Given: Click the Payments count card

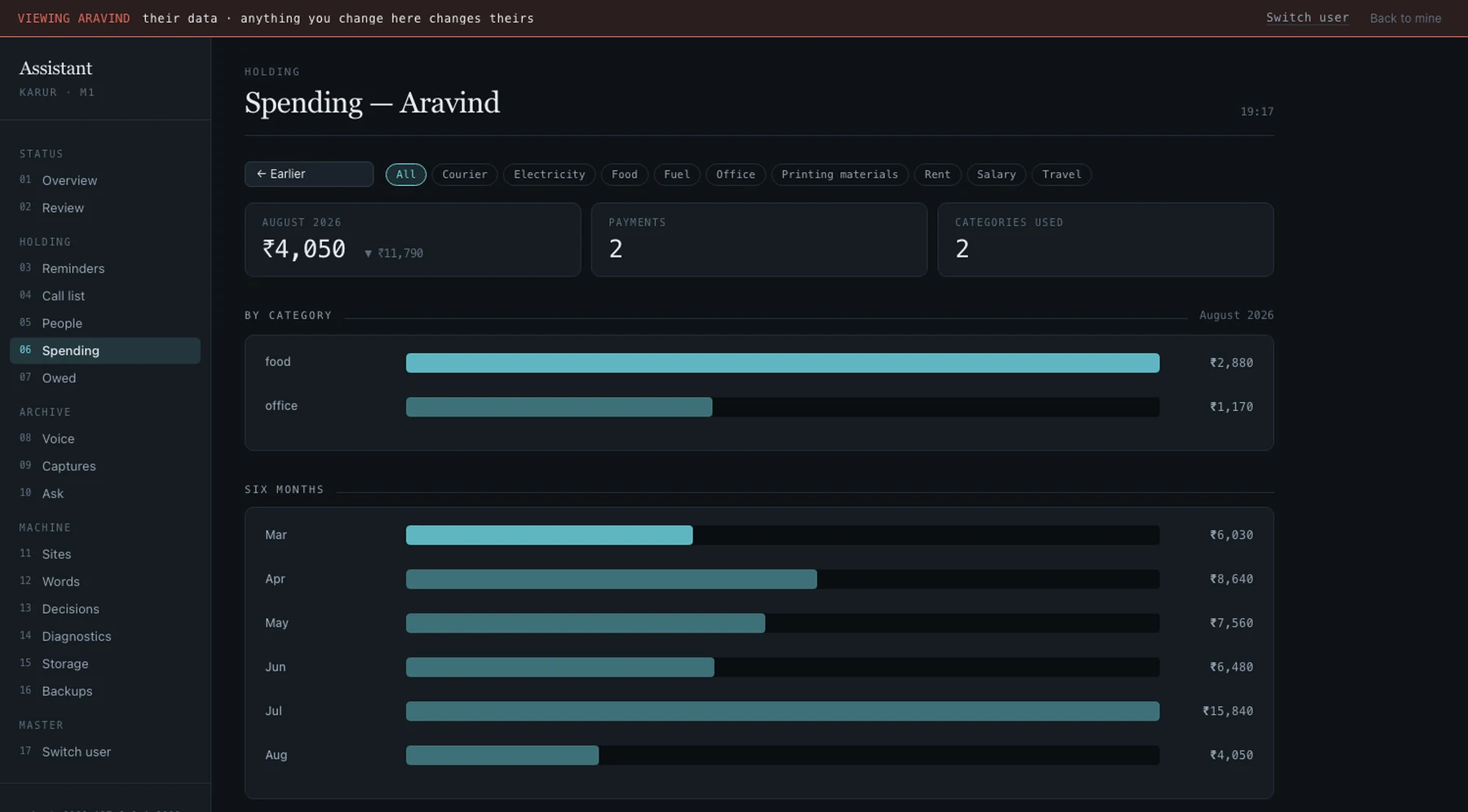Looking at the screenshot, I should (x=759, y=240).
